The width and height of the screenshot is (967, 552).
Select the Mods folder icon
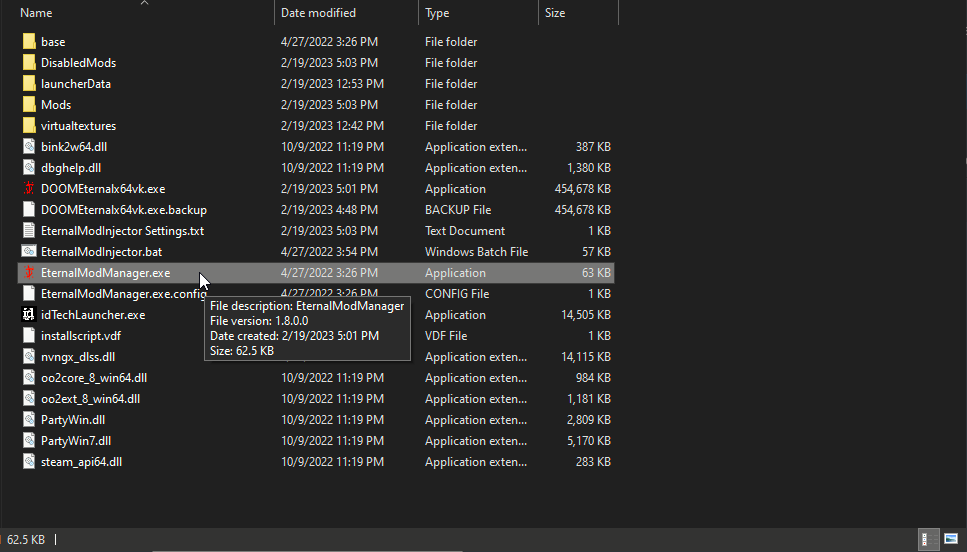coord(28,105)
